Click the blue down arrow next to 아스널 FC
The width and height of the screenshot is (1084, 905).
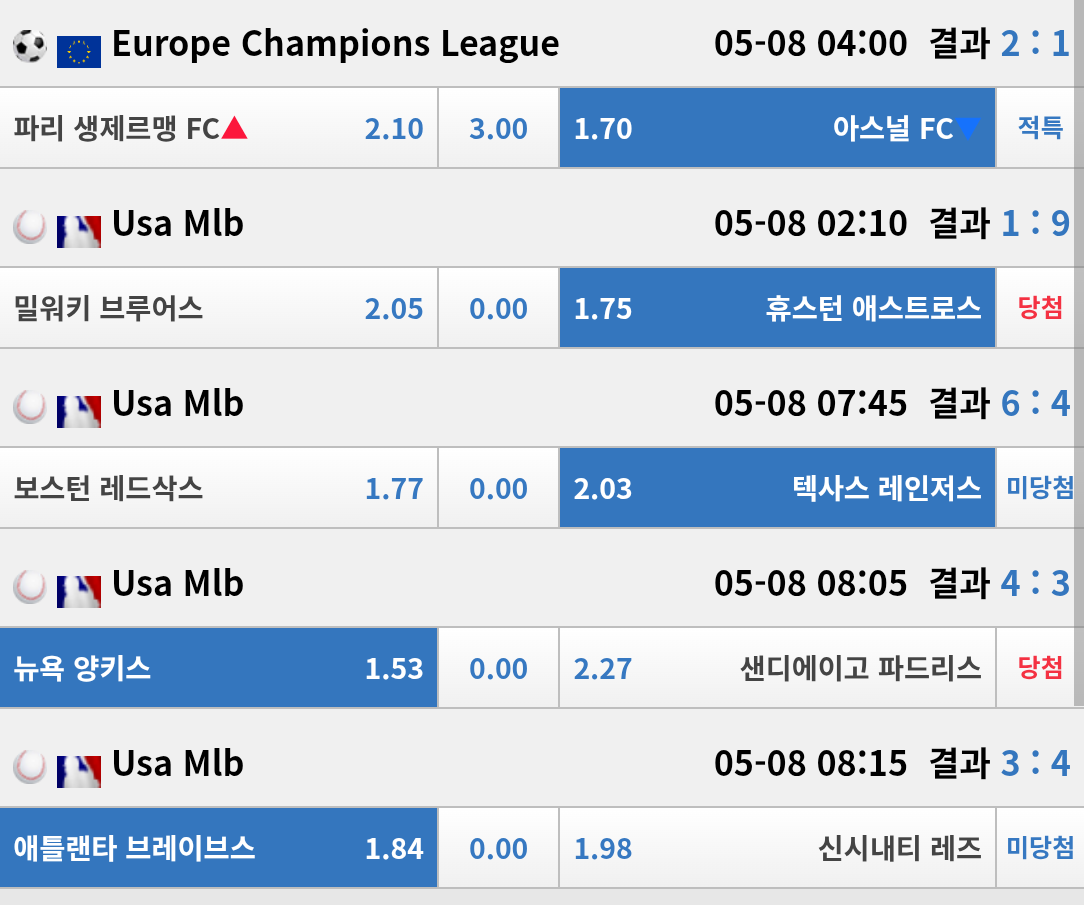point(967,127)
